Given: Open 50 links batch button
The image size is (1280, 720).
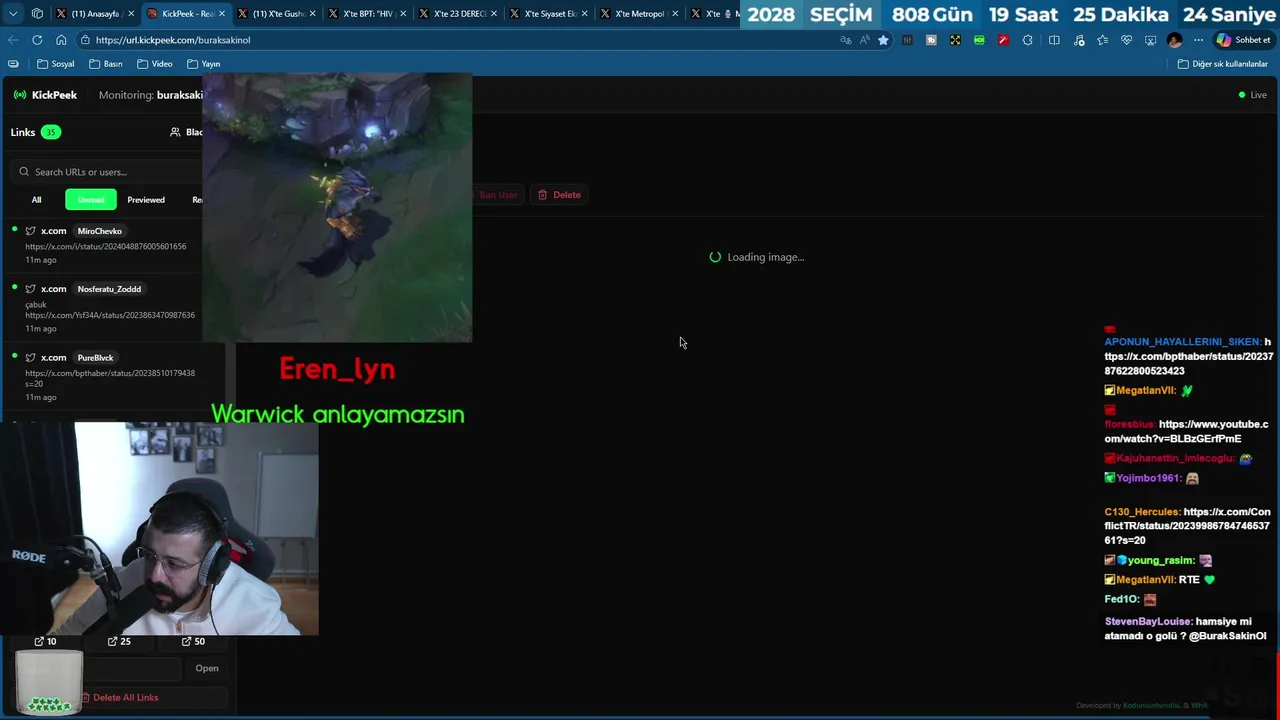Looking at the screenshot, I should tap(193, 642).
